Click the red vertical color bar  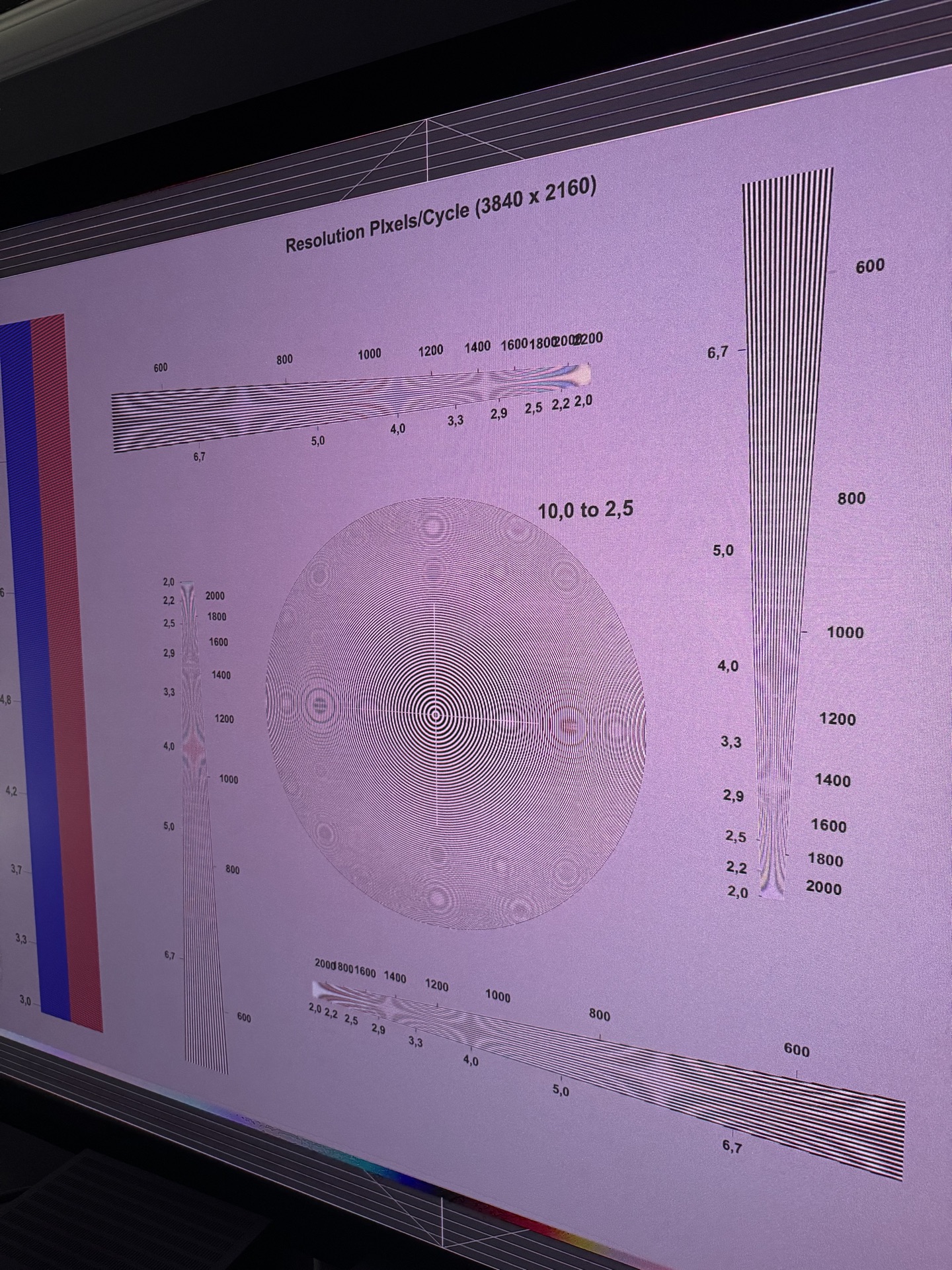[x=67, y=671]
